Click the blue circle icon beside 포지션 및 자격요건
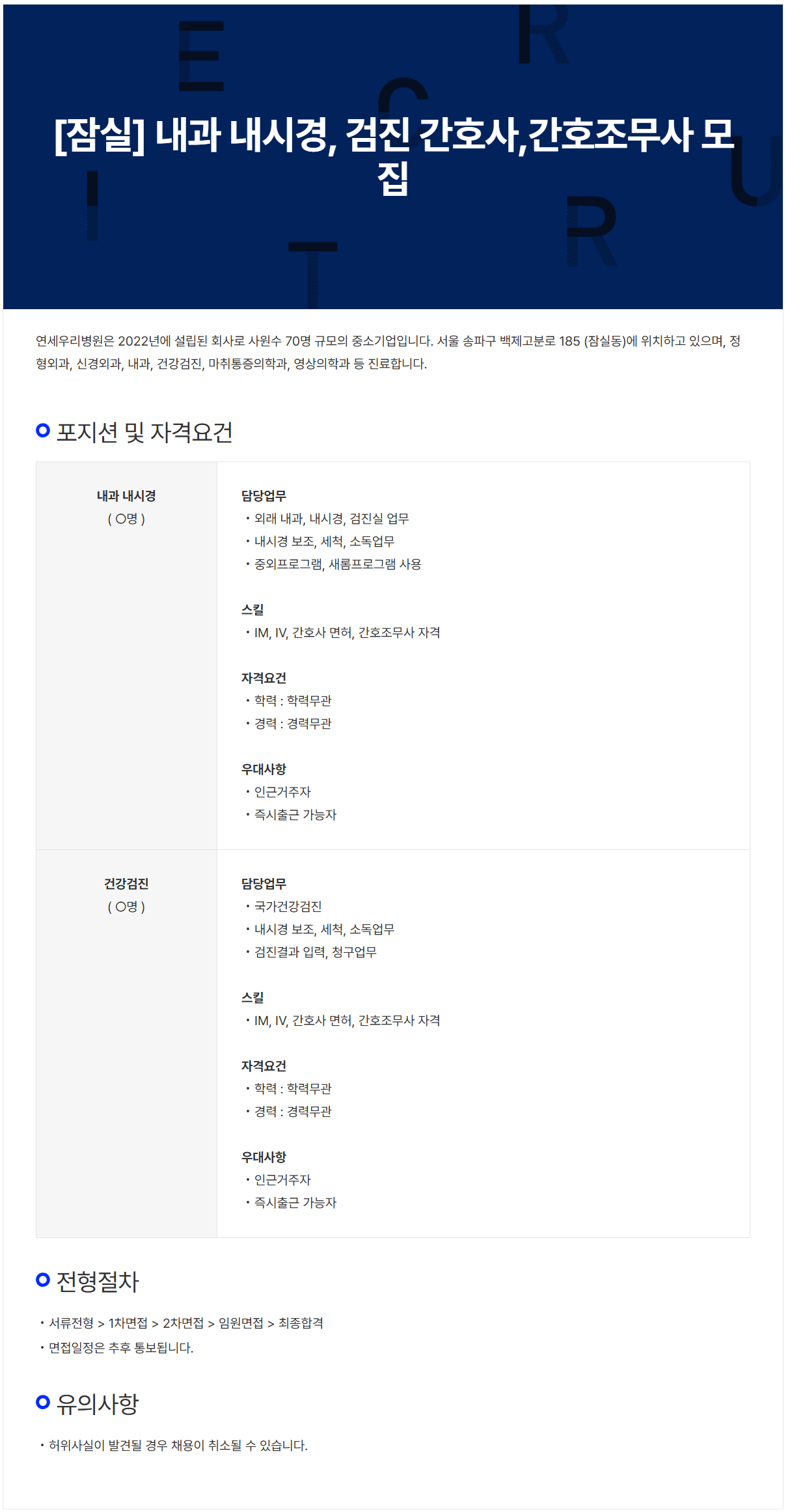The width and height of the screenshot is (790, 1512). (43, 430)
